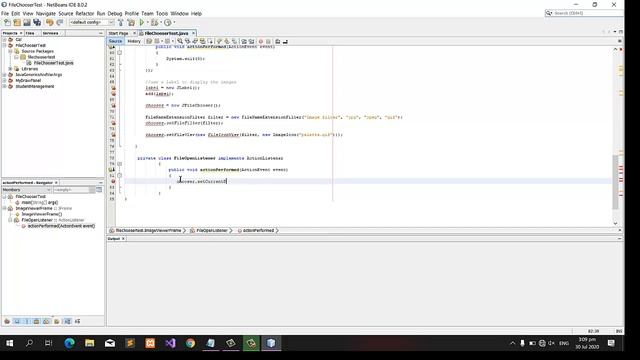Open the Debug menu

115,13
